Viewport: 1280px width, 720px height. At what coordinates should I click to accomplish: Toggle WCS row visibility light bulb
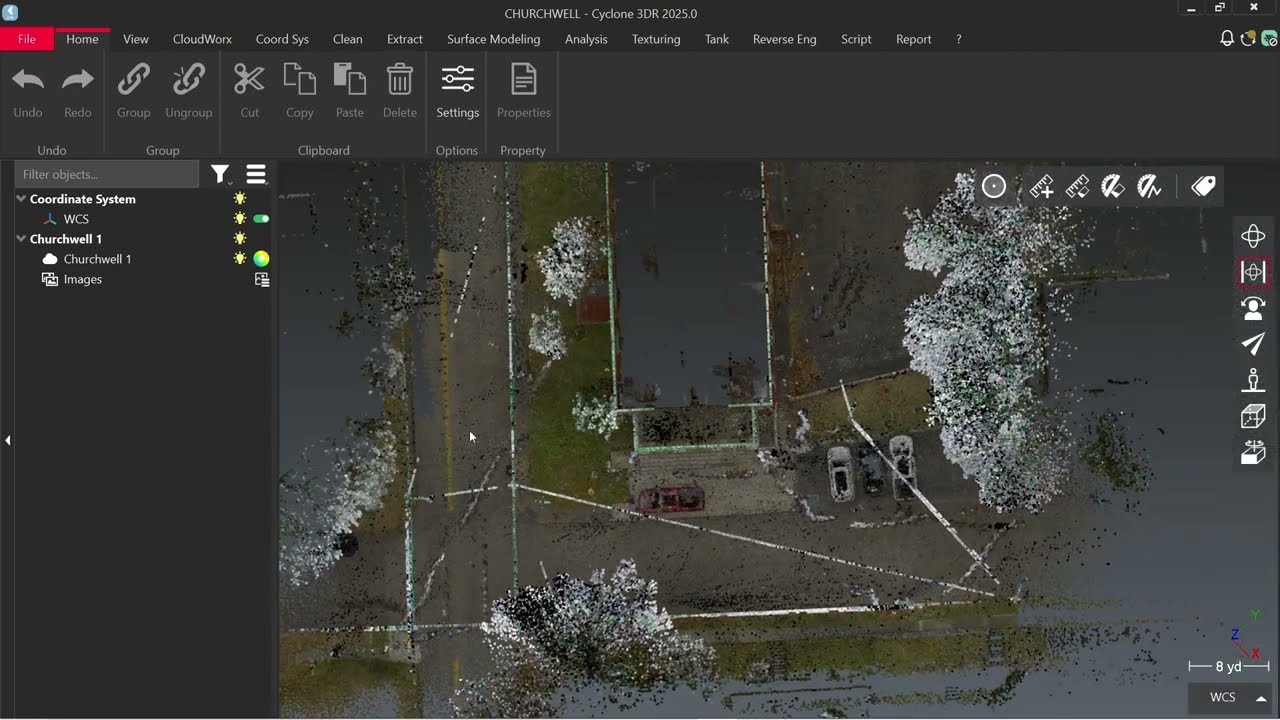coord(240,219)
